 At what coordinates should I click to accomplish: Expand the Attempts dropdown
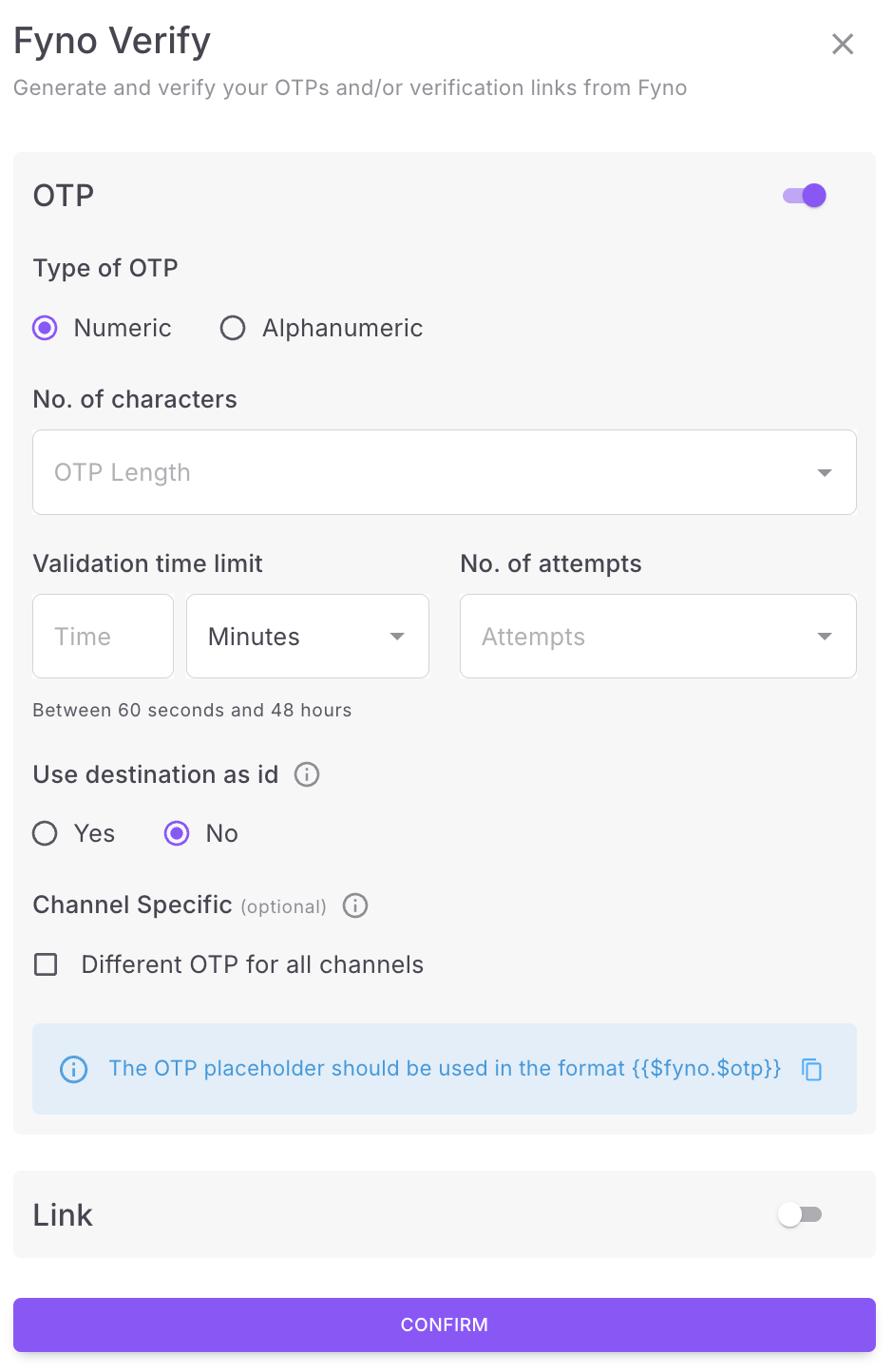pos(657,637)
